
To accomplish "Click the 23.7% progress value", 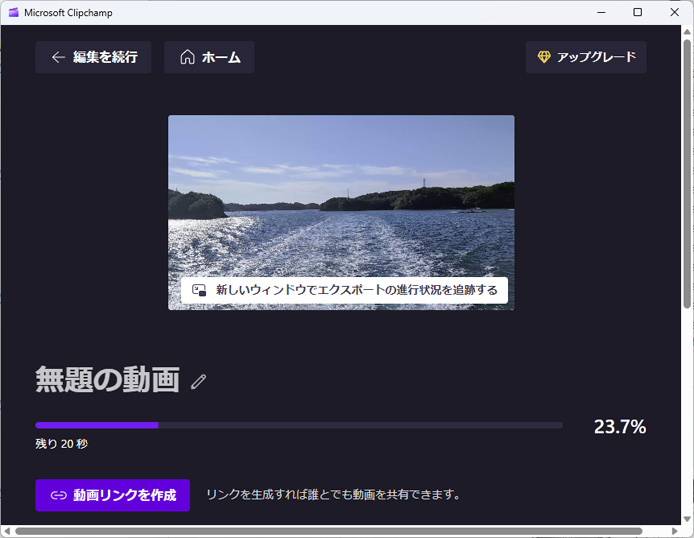I will 620,427.
